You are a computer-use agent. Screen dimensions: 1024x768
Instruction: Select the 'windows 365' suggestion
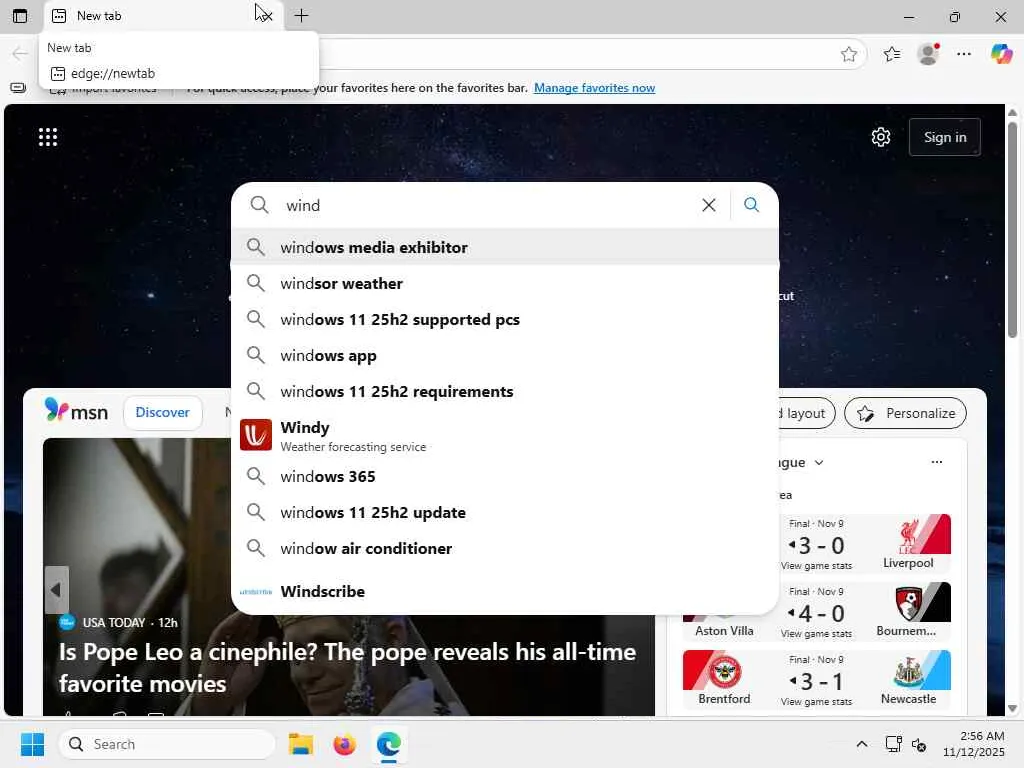505,476
